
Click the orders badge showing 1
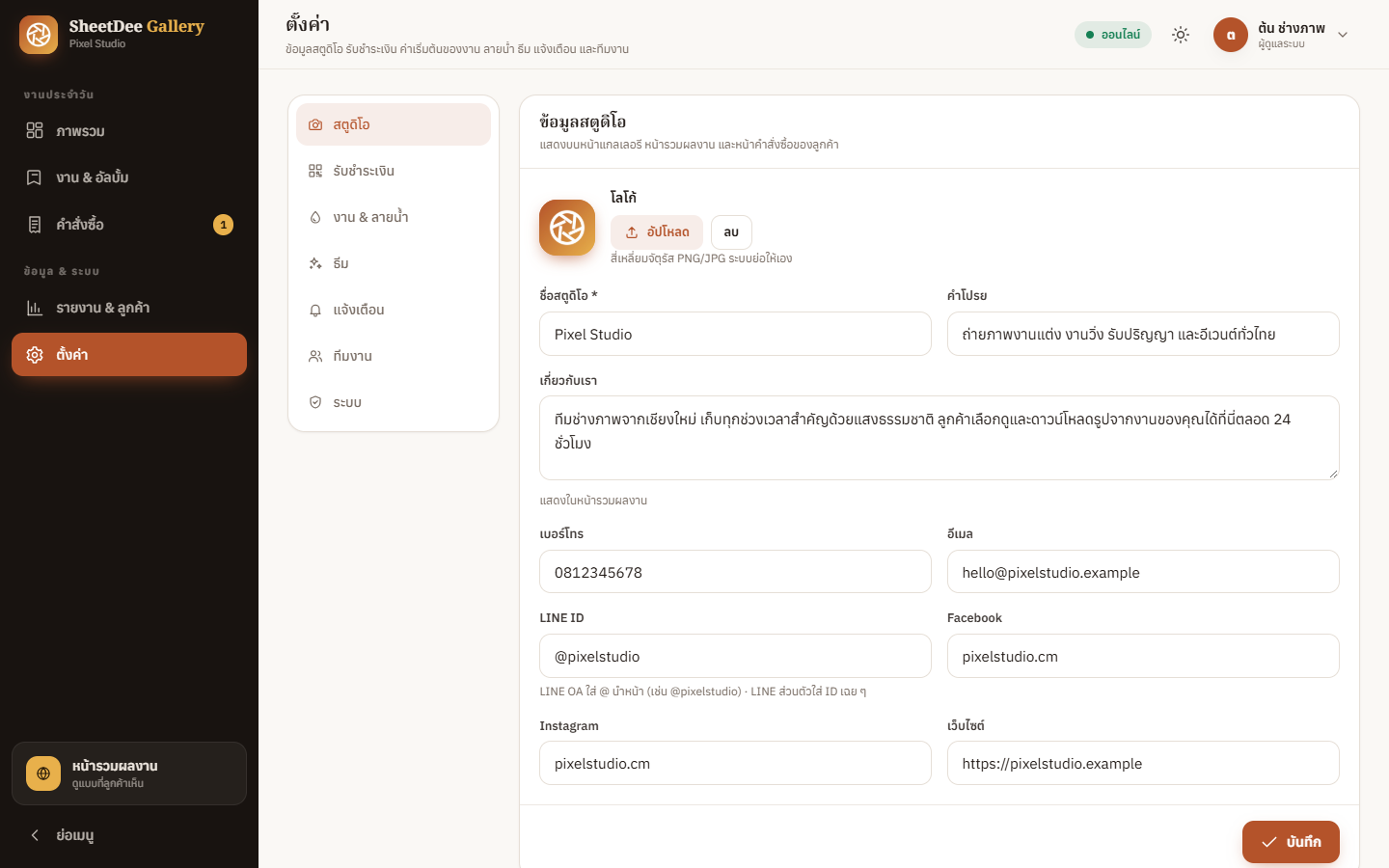[223, 225]
